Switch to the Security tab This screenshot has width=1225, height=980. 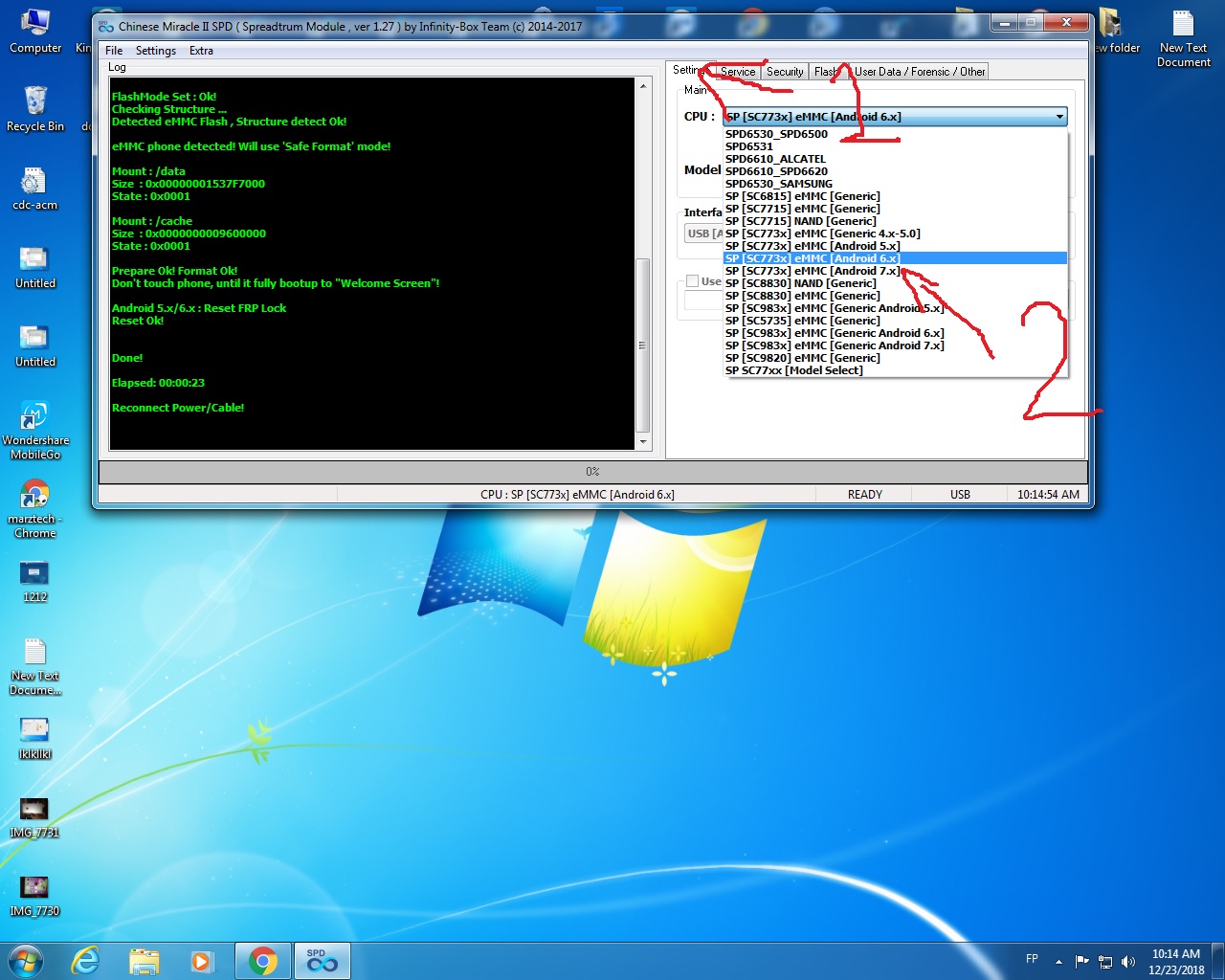click(785, 72)
